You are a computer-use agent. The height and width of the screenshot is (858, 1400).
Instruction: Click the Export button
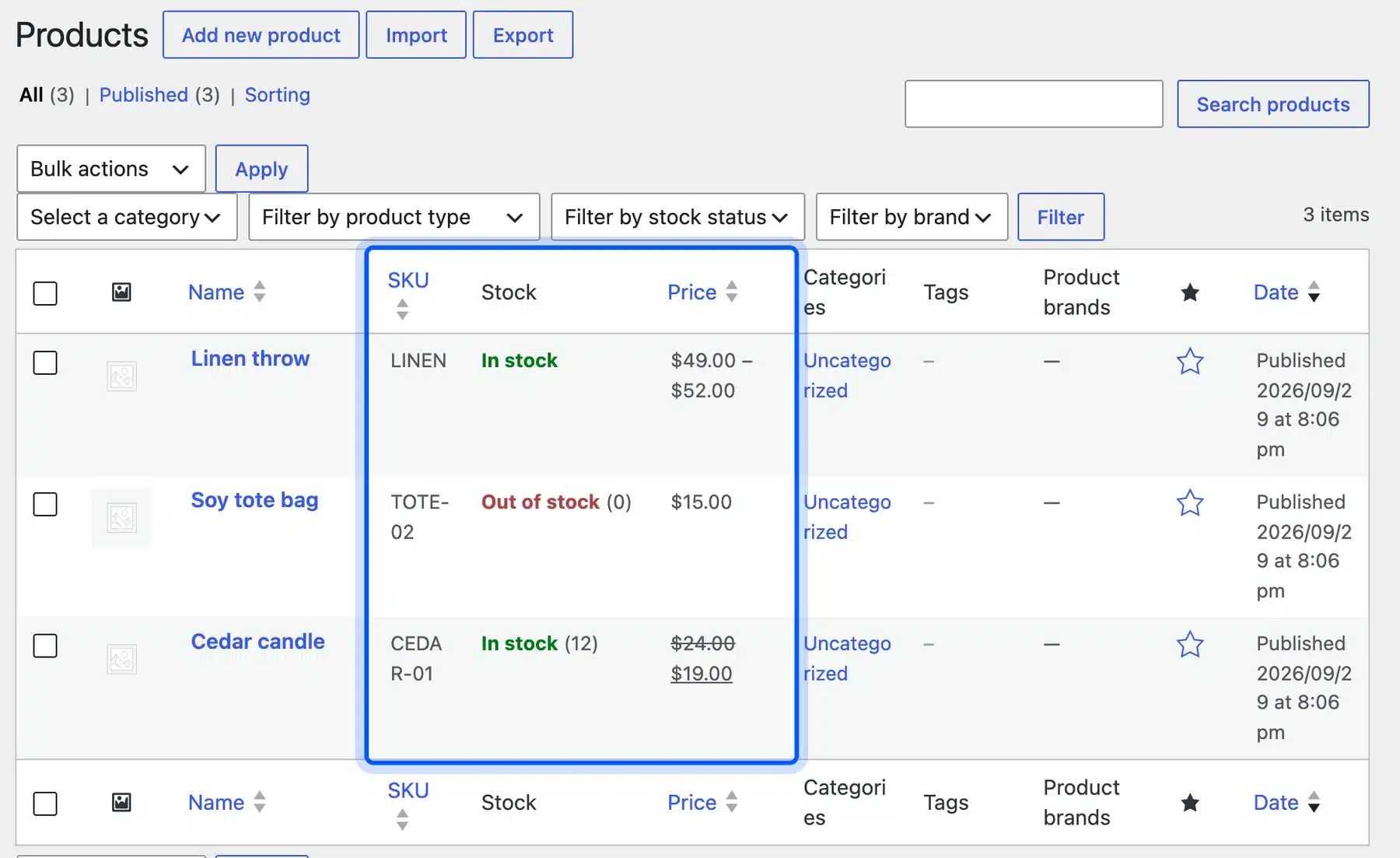tap(523, 35)
